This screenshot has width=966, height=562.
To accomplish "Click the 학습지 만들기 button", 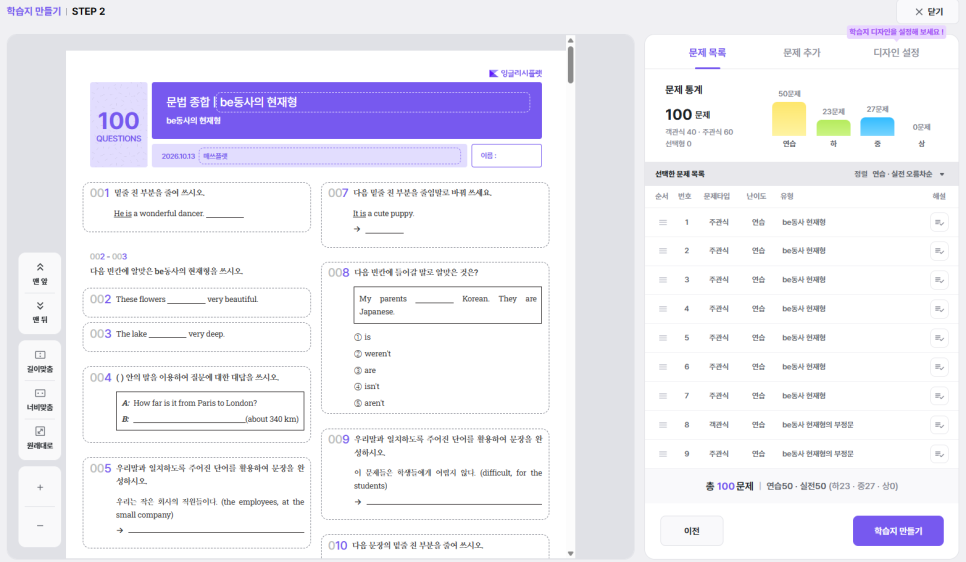I will (x=898, y=531).
